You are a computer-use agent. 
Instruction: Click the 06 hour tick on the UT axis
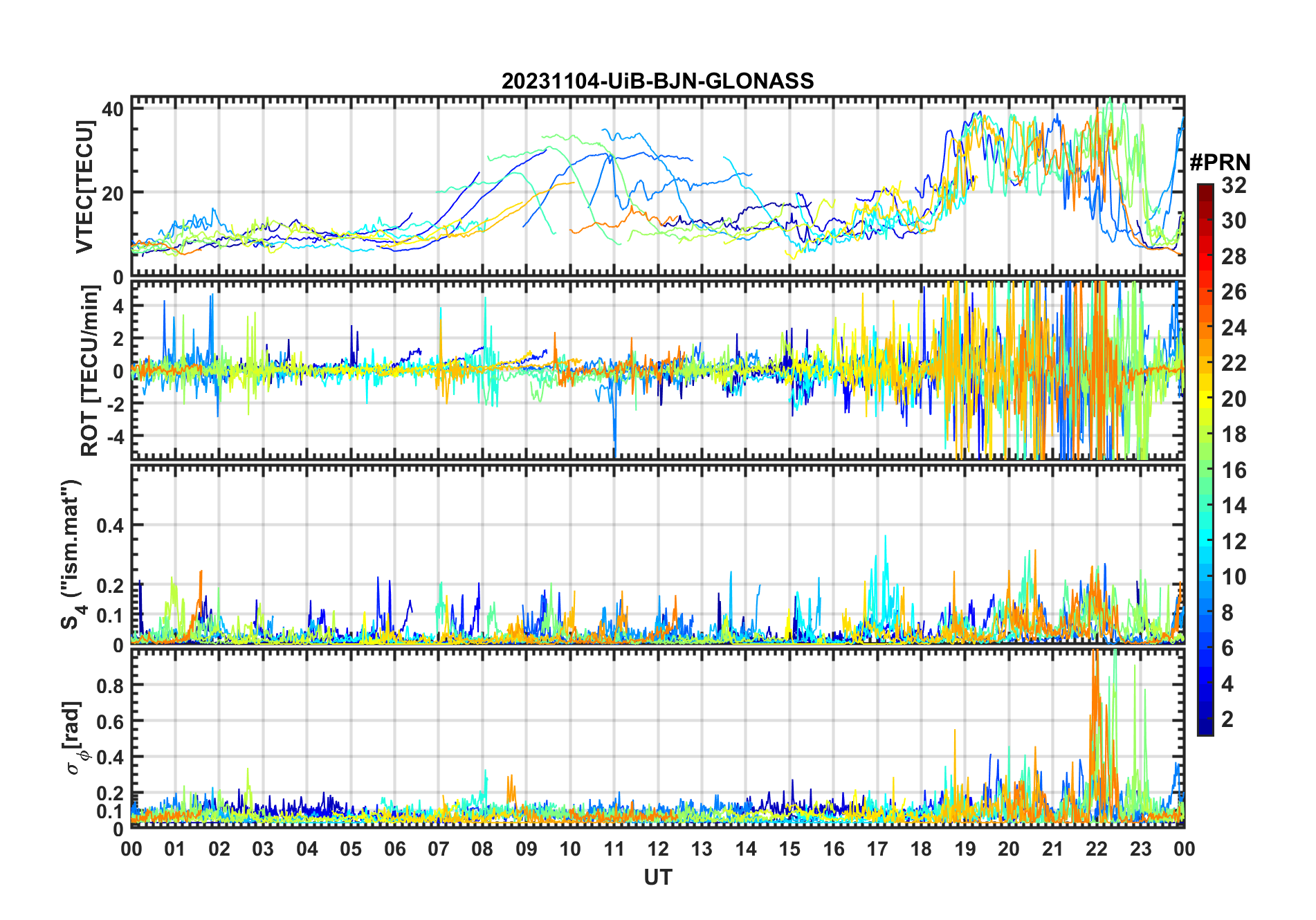pos(395,849)
